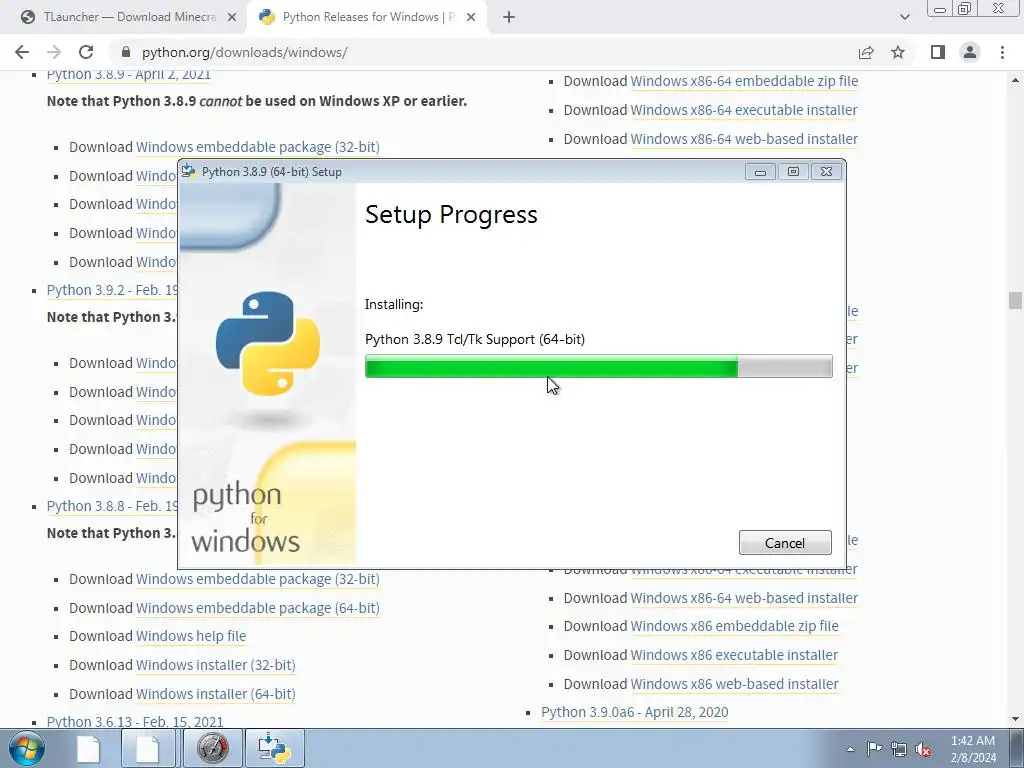This screenshot has height=768, width=1024.
Task: Open the Chrome three-dot menu
Action: point(1002,52)
